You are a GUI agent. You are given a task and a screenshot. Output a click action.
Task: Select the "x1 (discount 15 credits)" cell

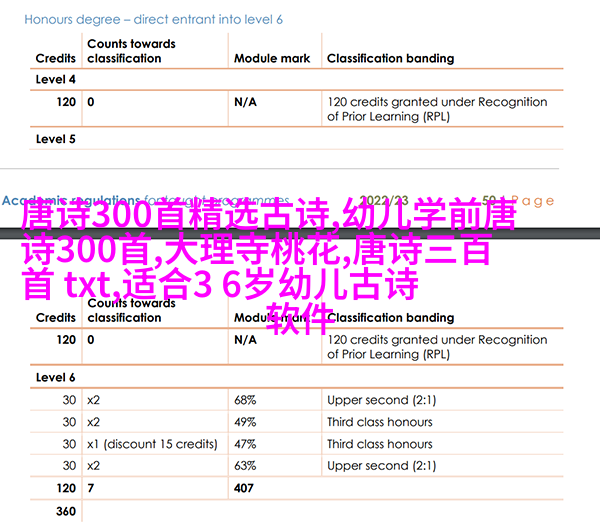click(x=152, y=444)
